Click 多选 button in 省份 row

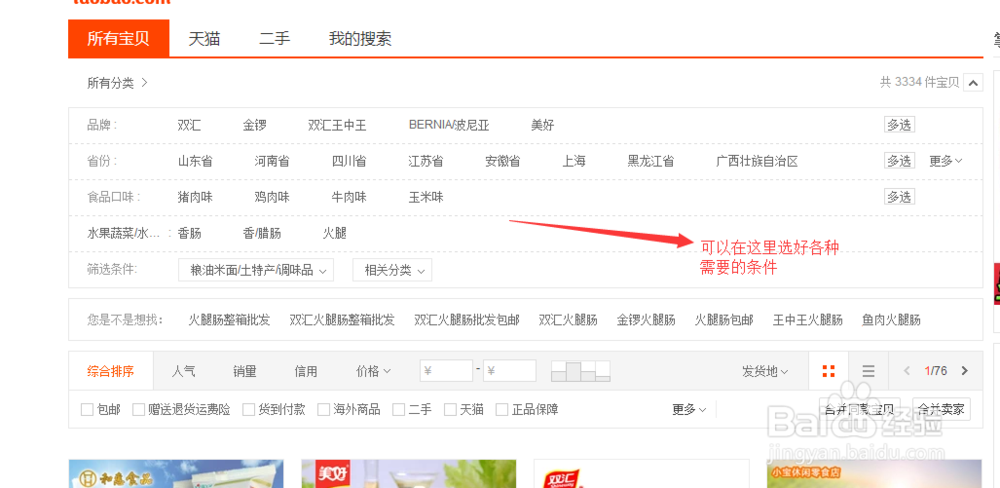899,161
